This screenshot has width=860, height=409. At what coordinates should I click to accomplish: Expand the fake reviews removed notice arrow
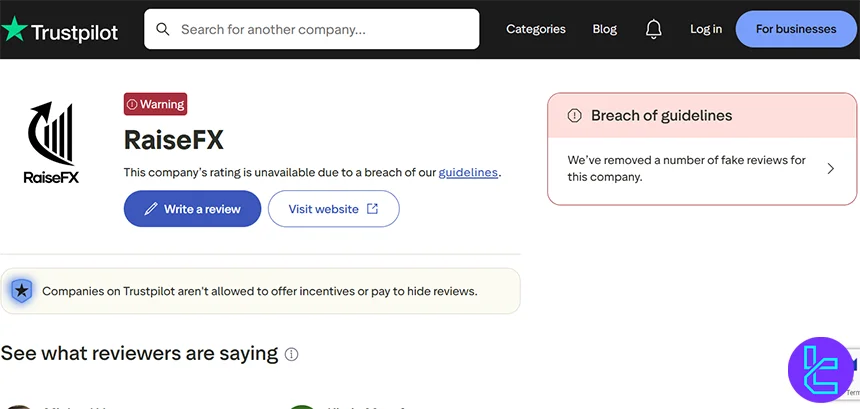pyautogui.click(x=830, y=168)
